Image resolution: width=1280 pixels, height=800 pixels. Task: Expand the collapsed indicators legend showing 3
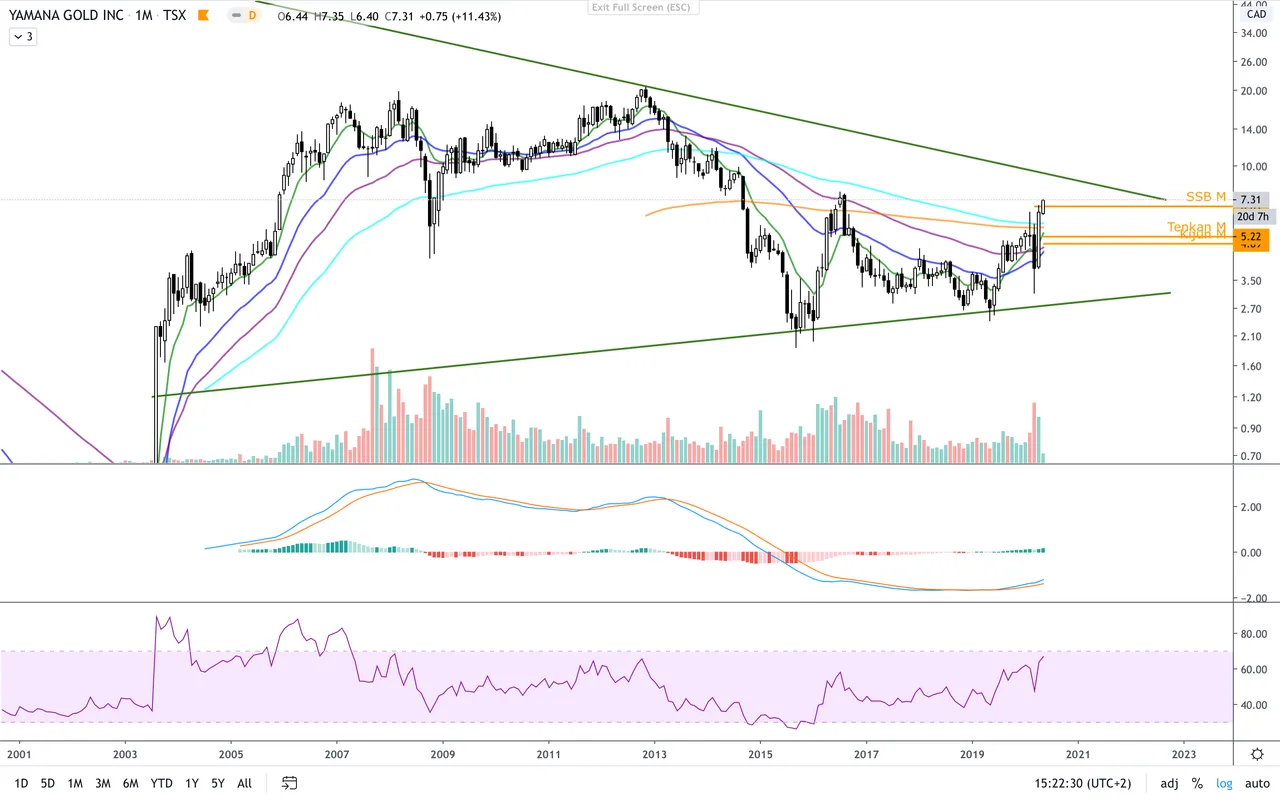tap(23, 37)
